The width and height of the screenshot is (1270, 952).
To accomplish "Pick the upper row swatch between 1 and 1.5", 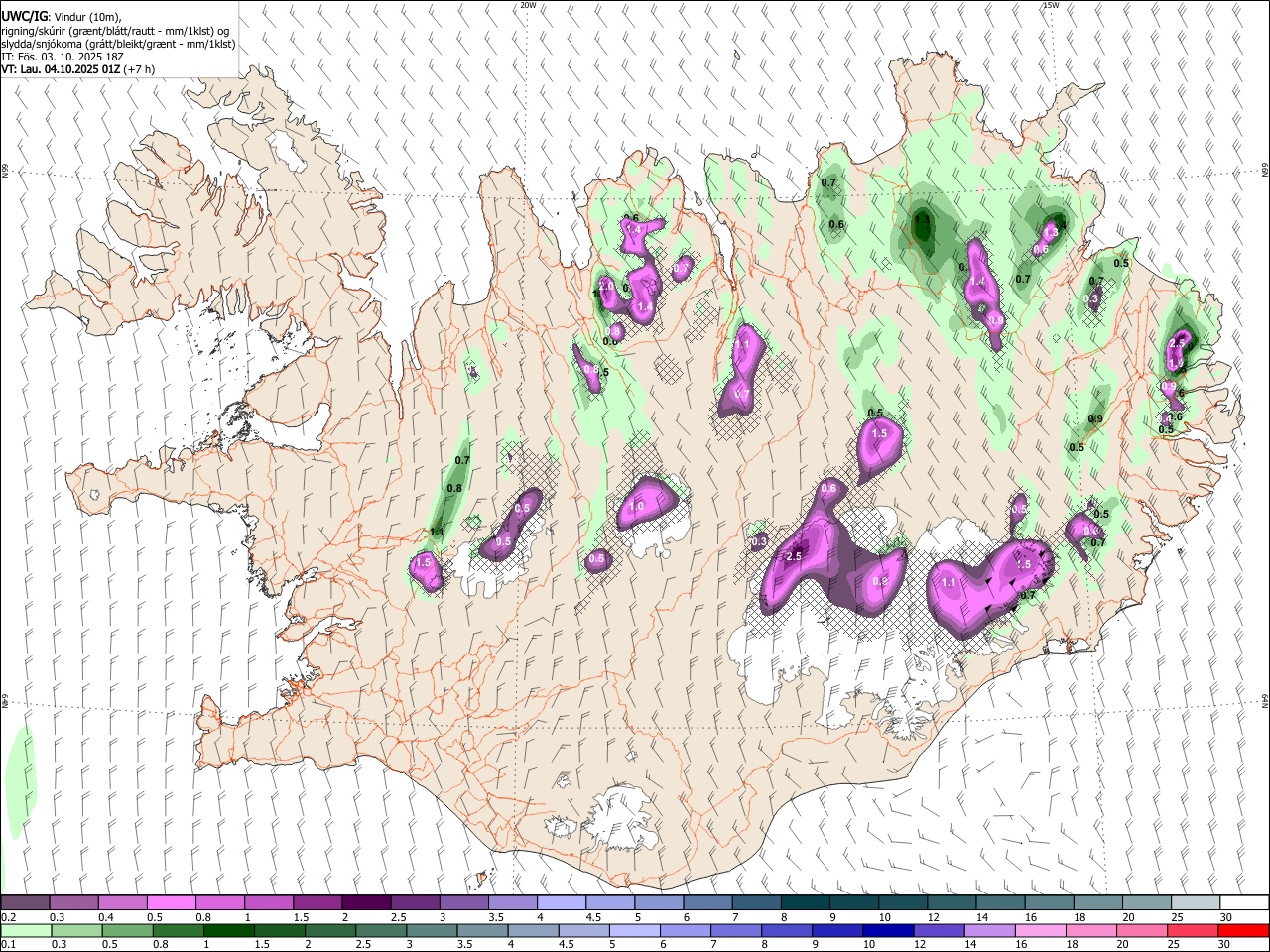I will [268, 902].
